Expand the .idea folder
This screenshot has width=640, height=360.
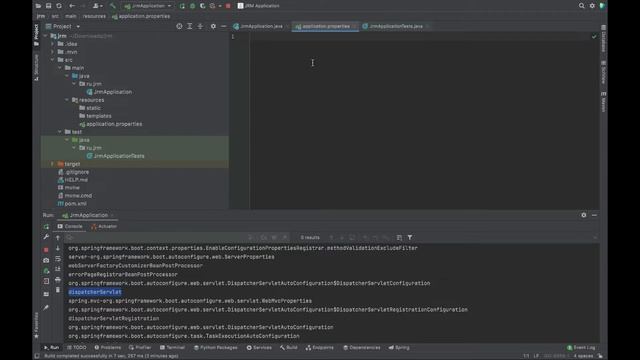tap(53, 44)
